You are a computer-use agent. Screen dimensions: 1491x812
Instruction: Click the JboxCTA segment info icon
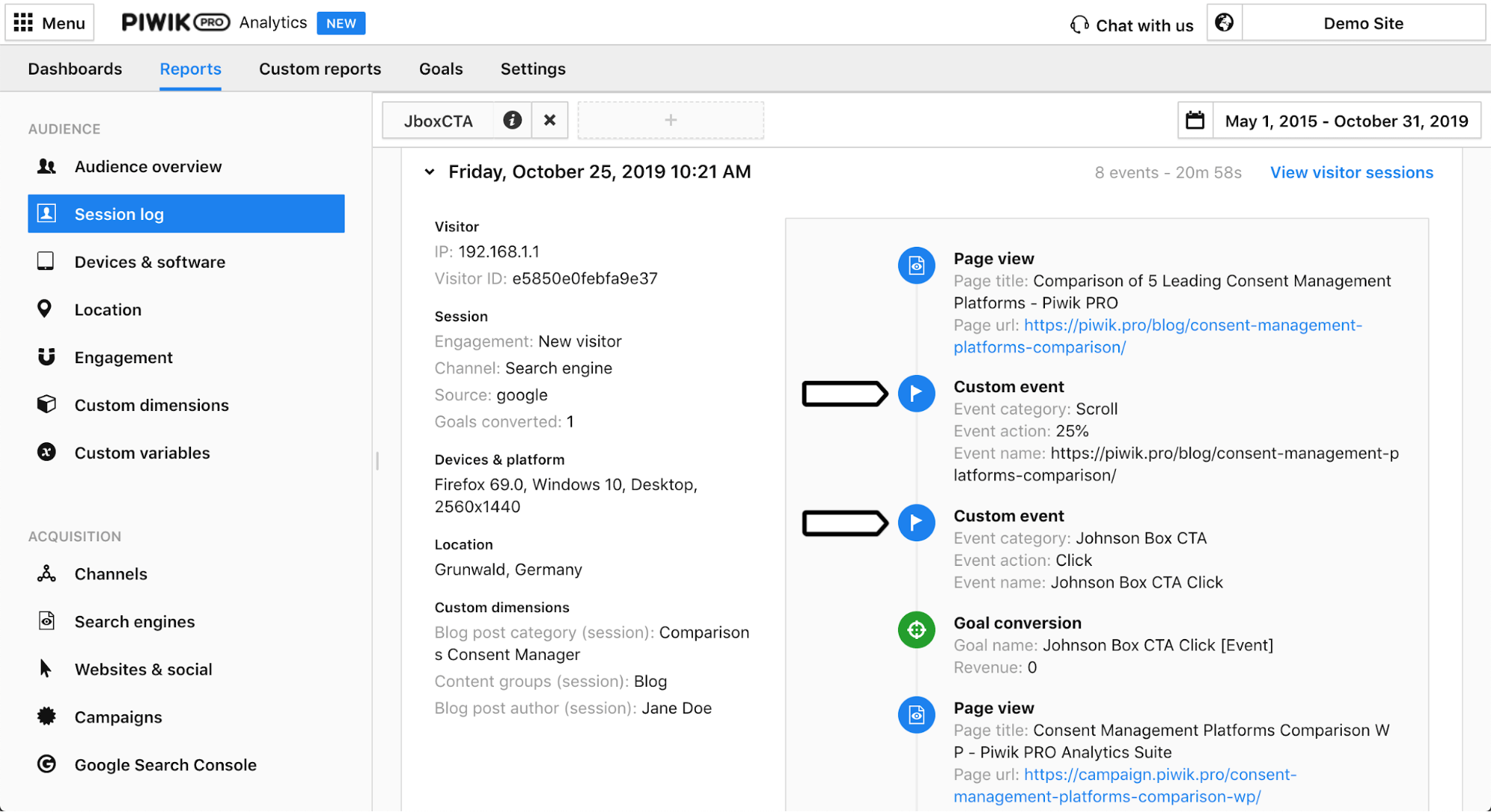click(512, 120)
